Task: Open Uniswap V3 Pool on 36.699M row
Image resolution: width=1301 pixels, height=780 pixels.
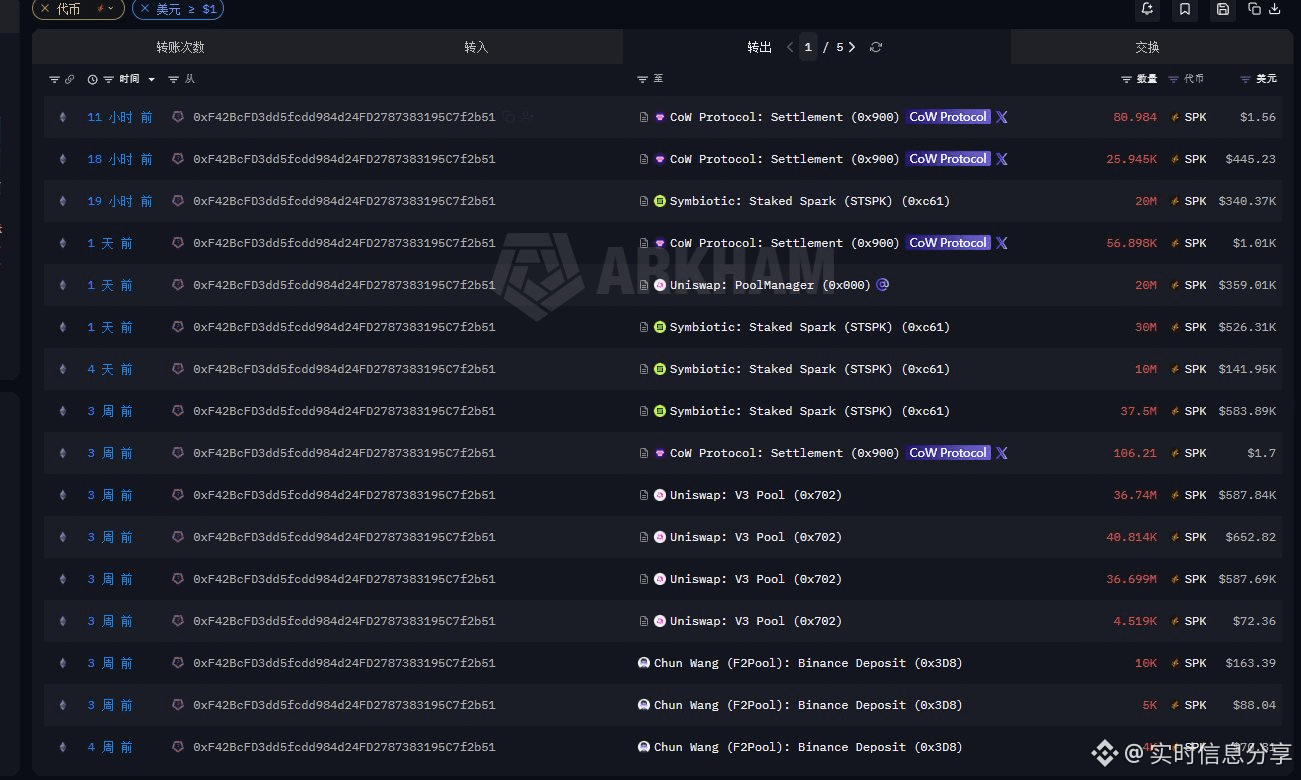Action: point(756,579)
